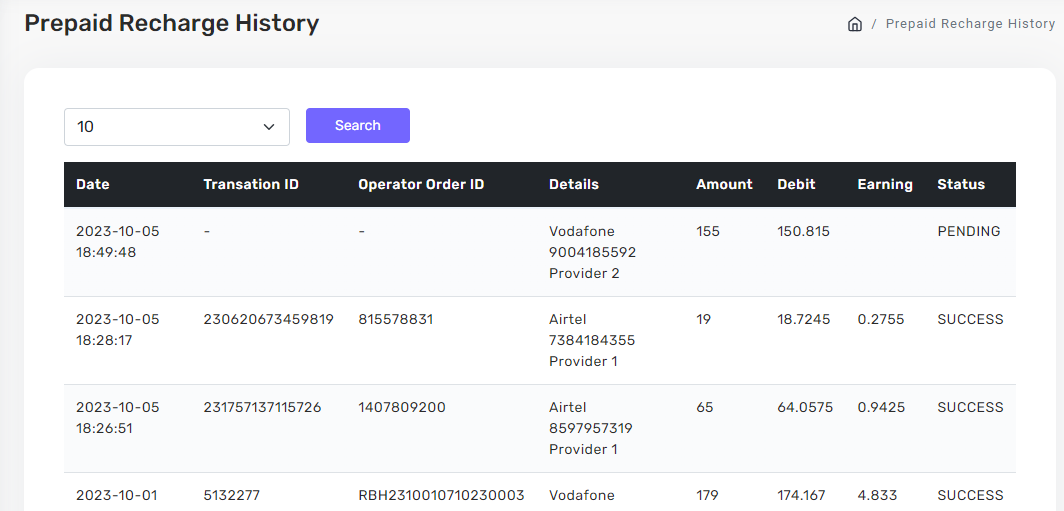Viewport: 1064px width, 511px height.
Task: Click the Prepaid Recharge History page heading
Action: 172,23
